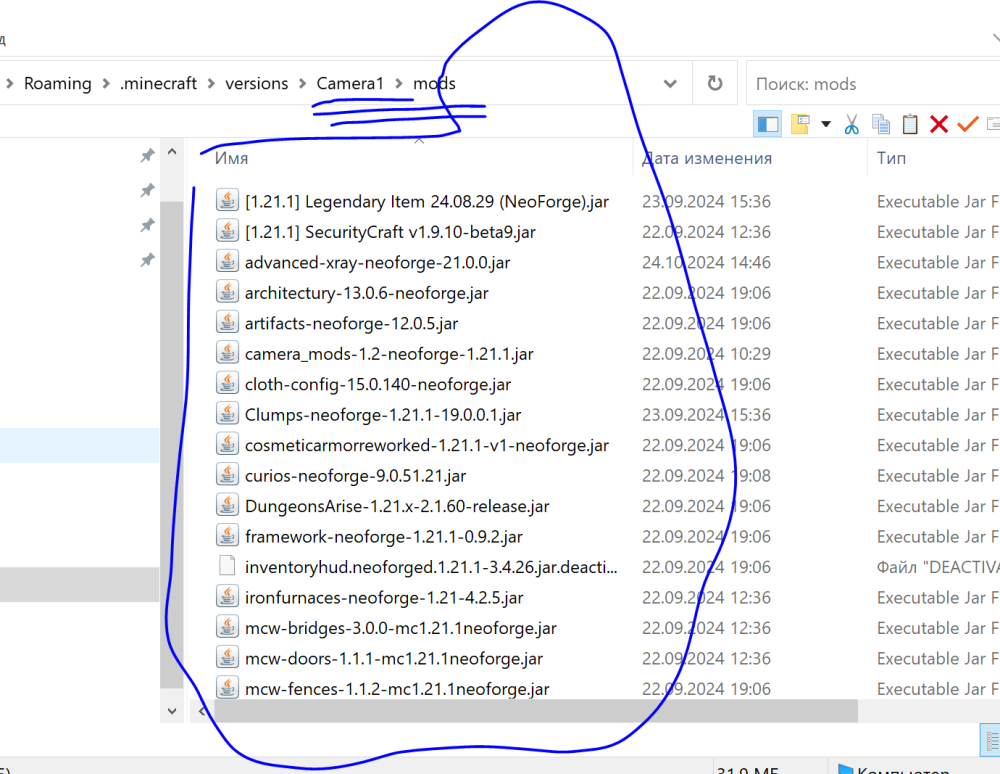Go to versions folder in breadcrumb
Image resolution: width=1000 pixels, height=774 pixels.
(x=256, y=84)
